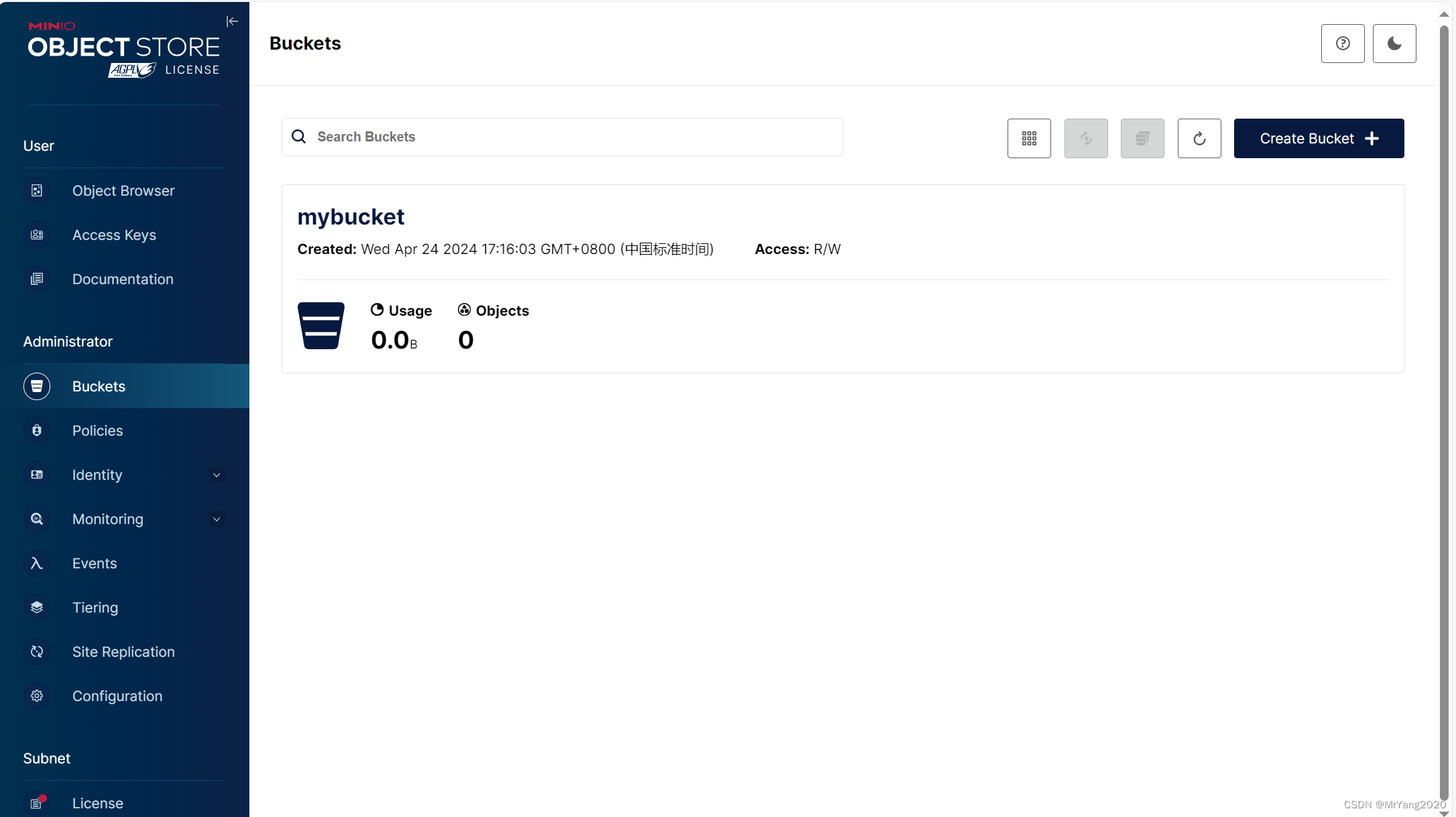Open the mybucket bucket name link
The width and height of the screenshot is (1456, 817).
coord(351,216)
